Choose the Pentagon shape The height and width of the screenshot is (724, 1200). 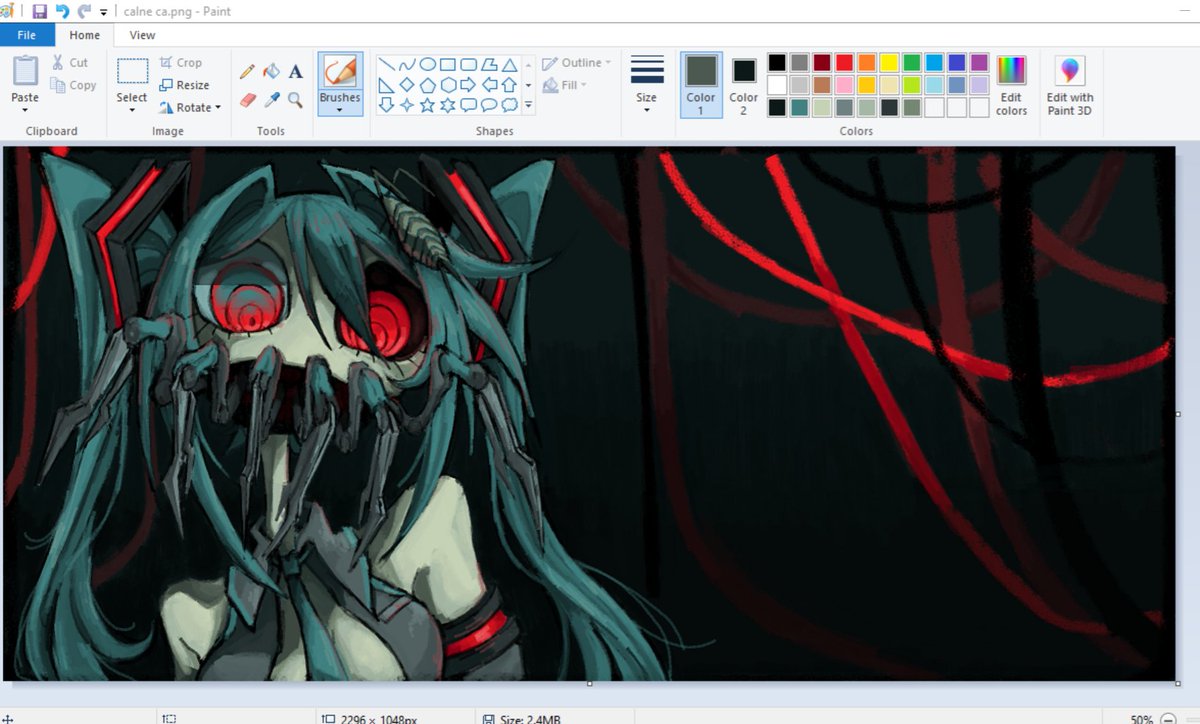pyautogui.click(x=427, y=85)
